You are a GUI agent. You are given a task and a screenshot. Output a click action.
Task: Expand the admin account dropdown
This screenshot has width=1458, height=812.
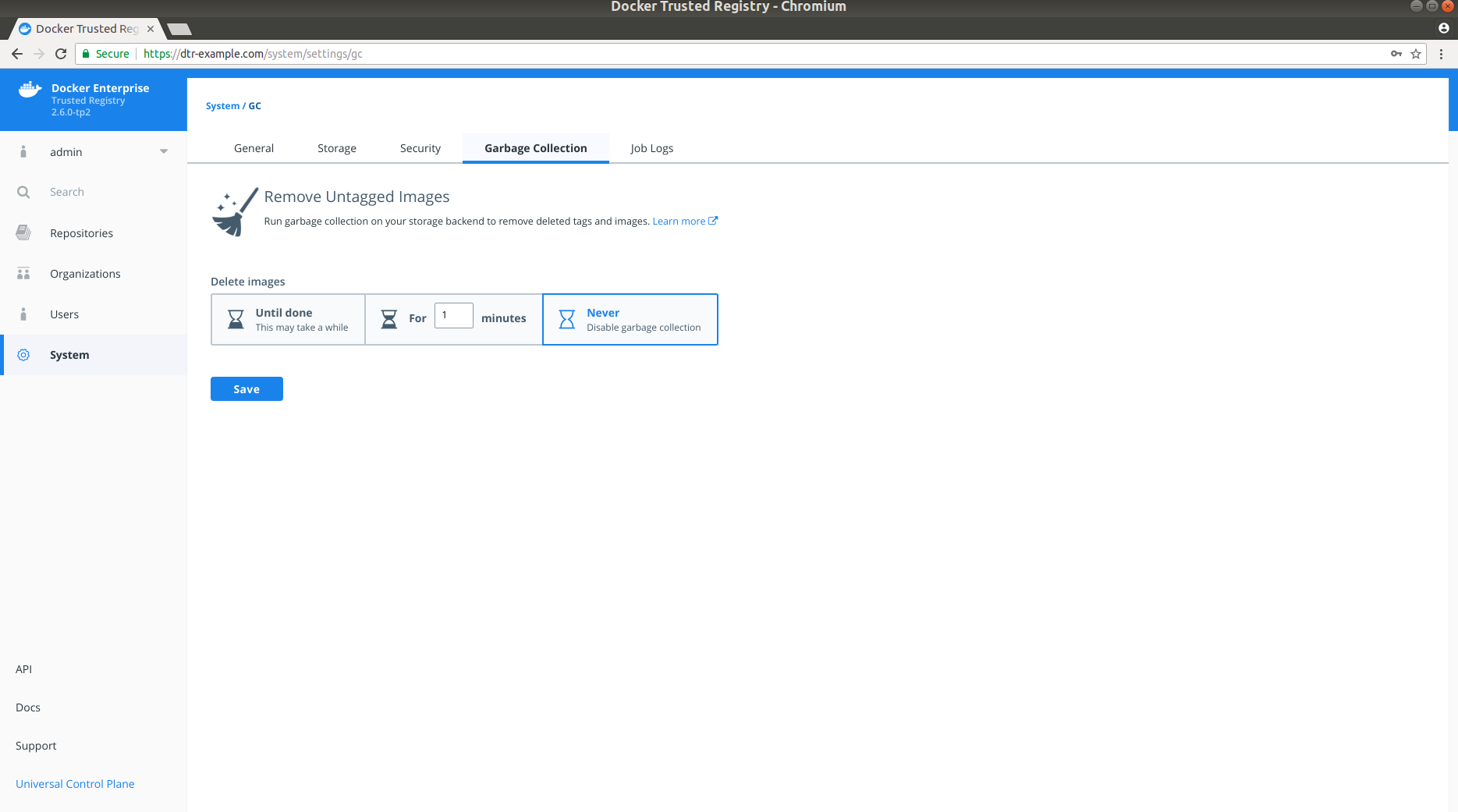point(164,151)
